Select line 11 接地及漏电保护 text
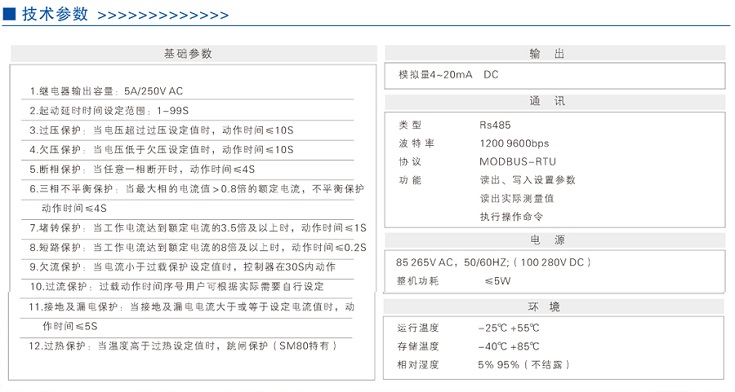The width and height of the screenshot is (735, 392). click(191, 307)
